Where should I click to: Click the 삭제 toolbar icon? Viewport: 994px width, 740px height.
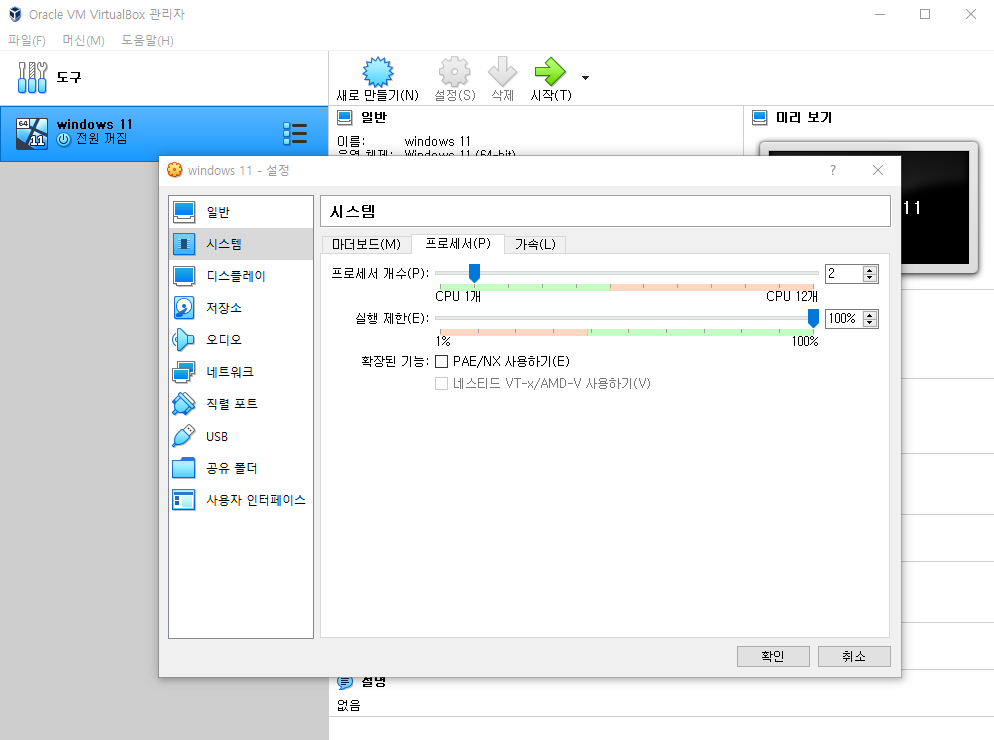click(502, 70)
